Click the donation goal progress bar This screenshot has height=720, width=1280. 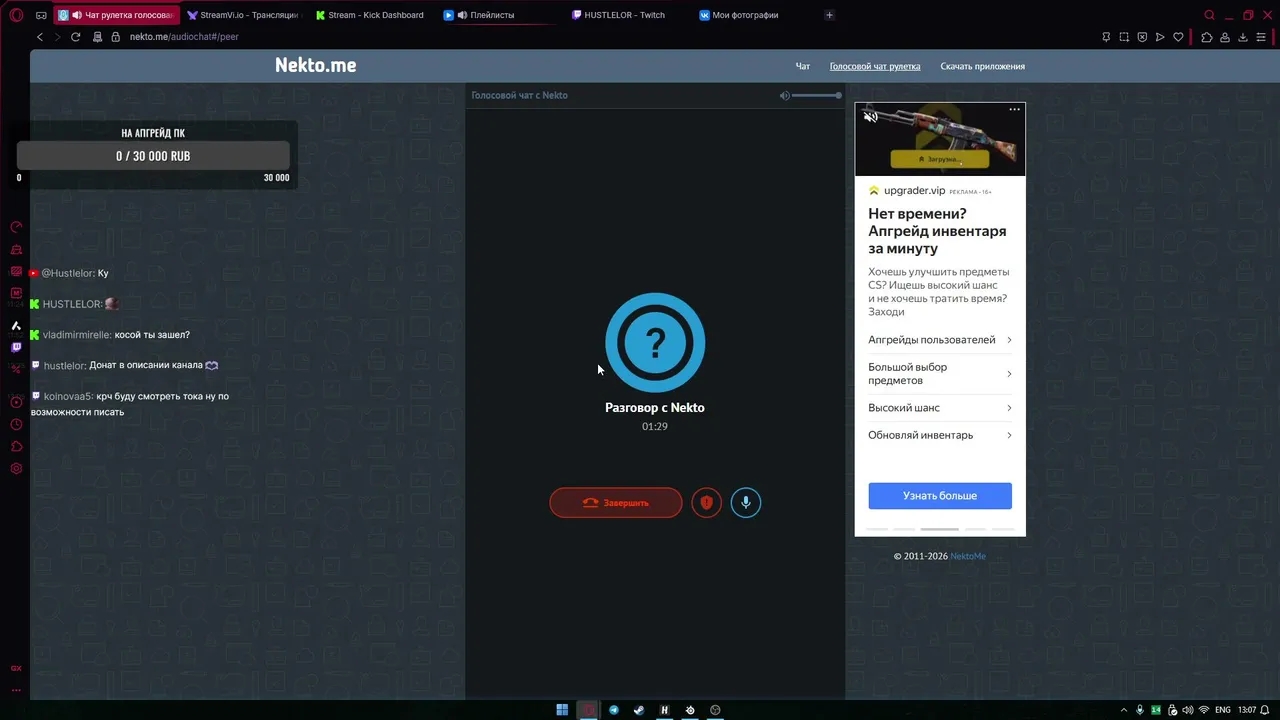click(153, 156)
